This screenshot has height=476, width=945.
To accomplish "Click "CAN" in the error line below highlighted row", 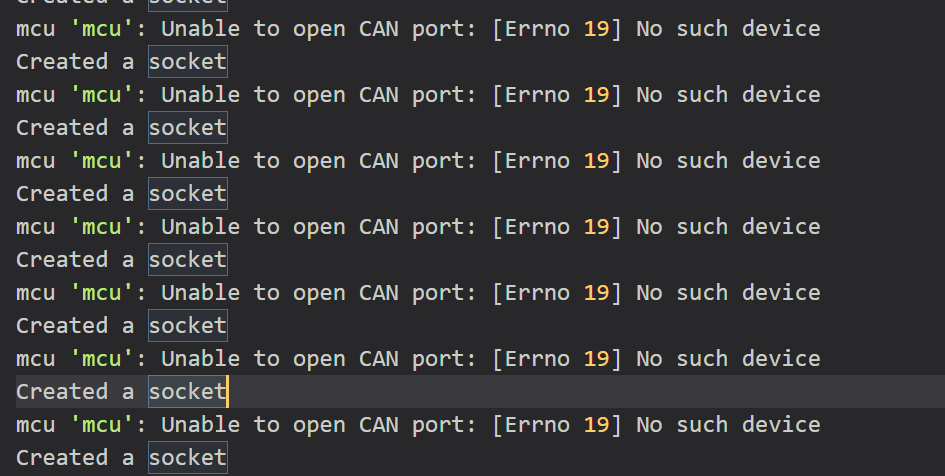I will click(379, 425).
